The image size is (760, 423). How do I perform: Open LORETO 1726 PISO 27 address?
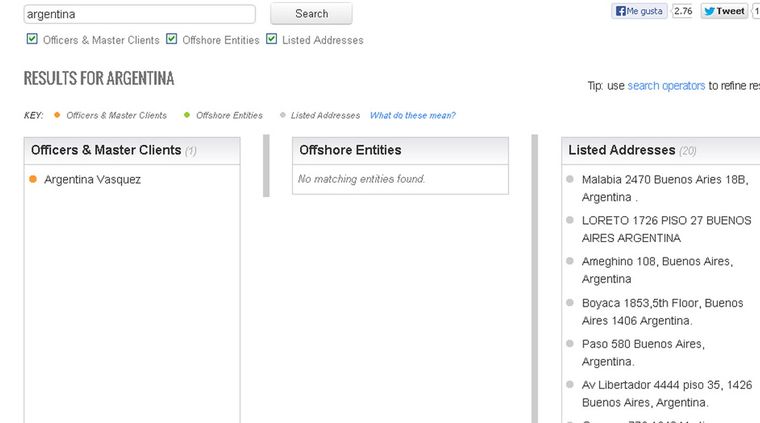click(666, 229)
